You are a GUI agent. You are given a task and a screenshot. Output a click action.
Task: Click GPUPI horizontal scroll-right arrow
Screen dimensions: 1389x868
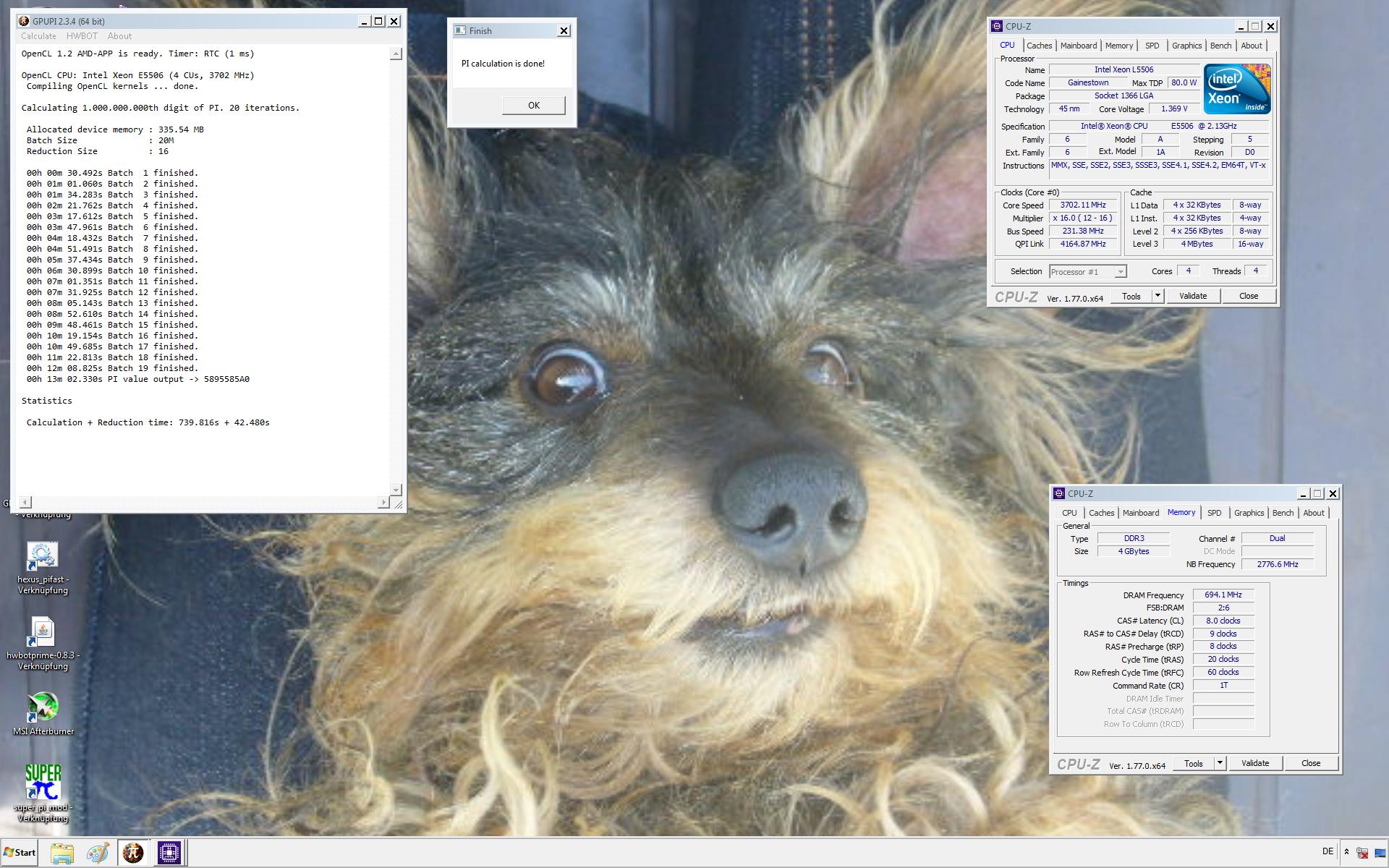click(383, 502)
